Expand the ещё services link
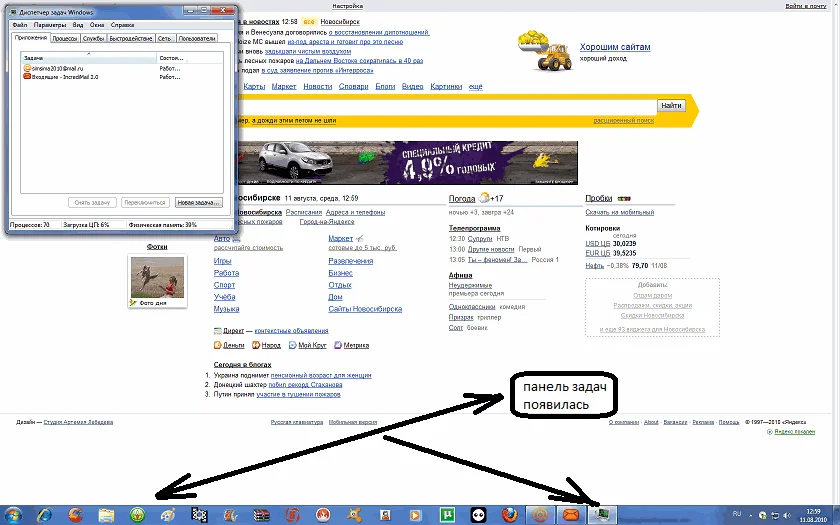 pyautogui.click(x=476, y=86)
